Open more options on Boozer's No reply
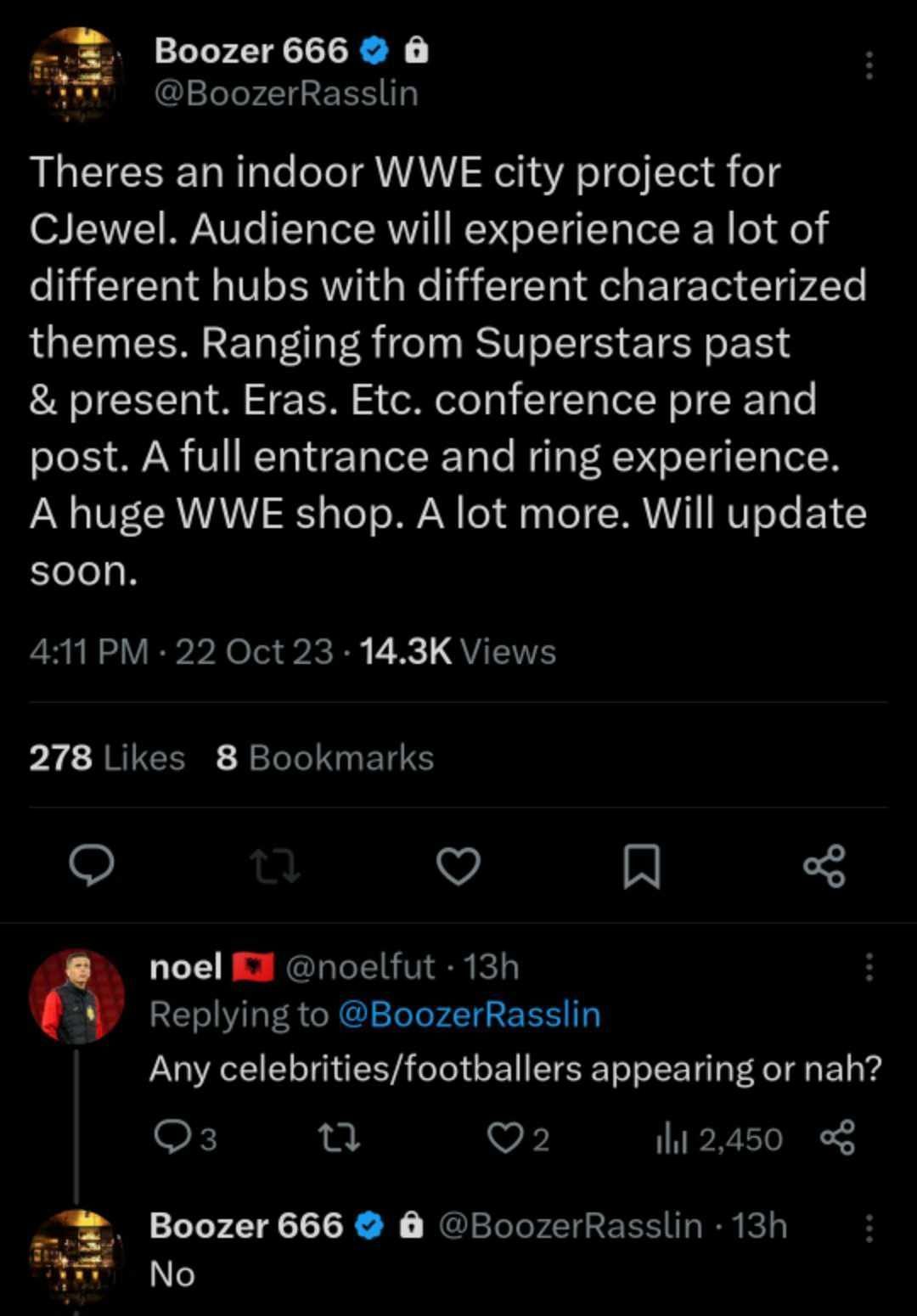 point(868,1227)
